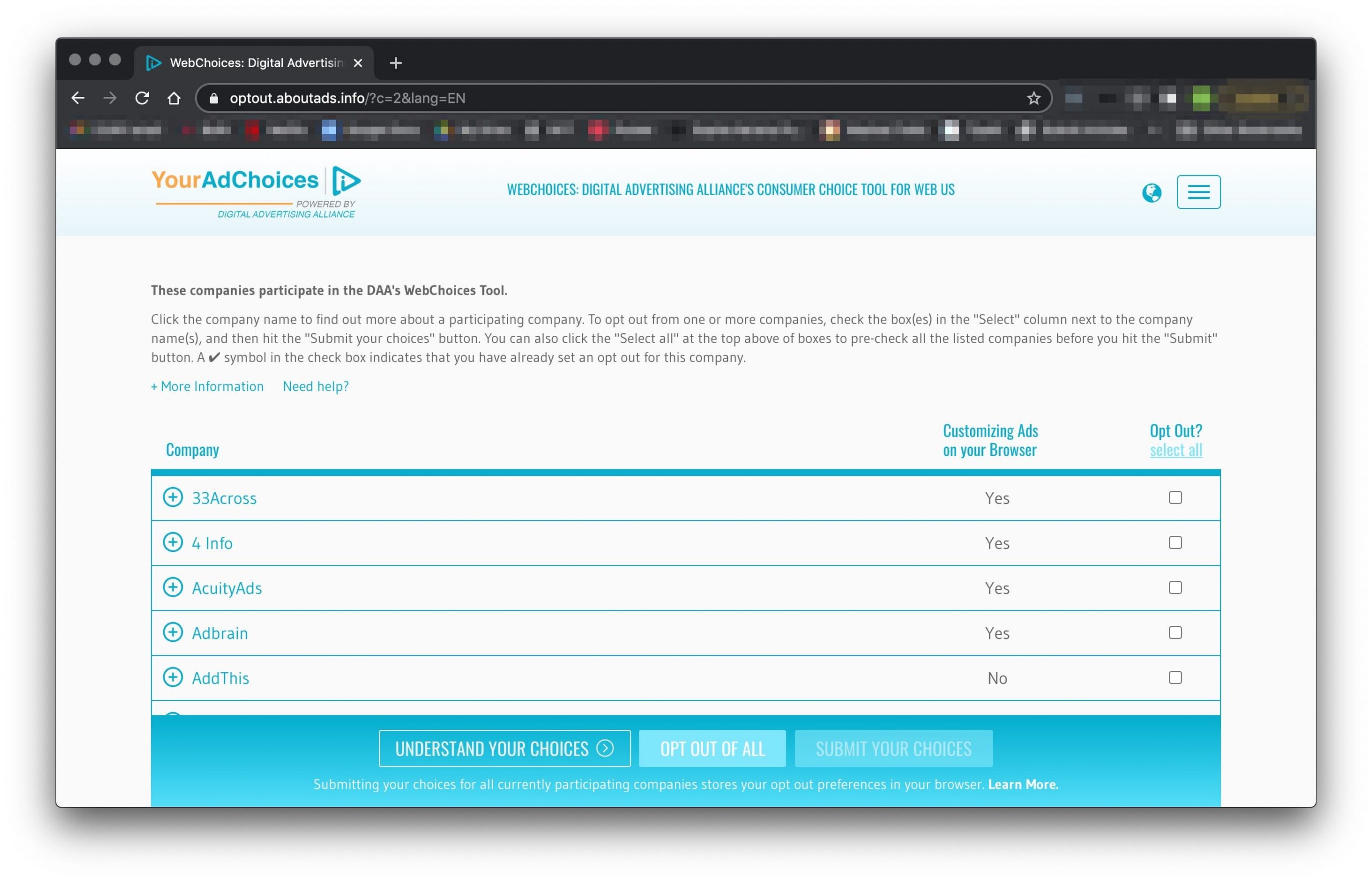Click the 'No' value in AddThis row
This screenshot has width=1372, height=881.
[997, 678]
